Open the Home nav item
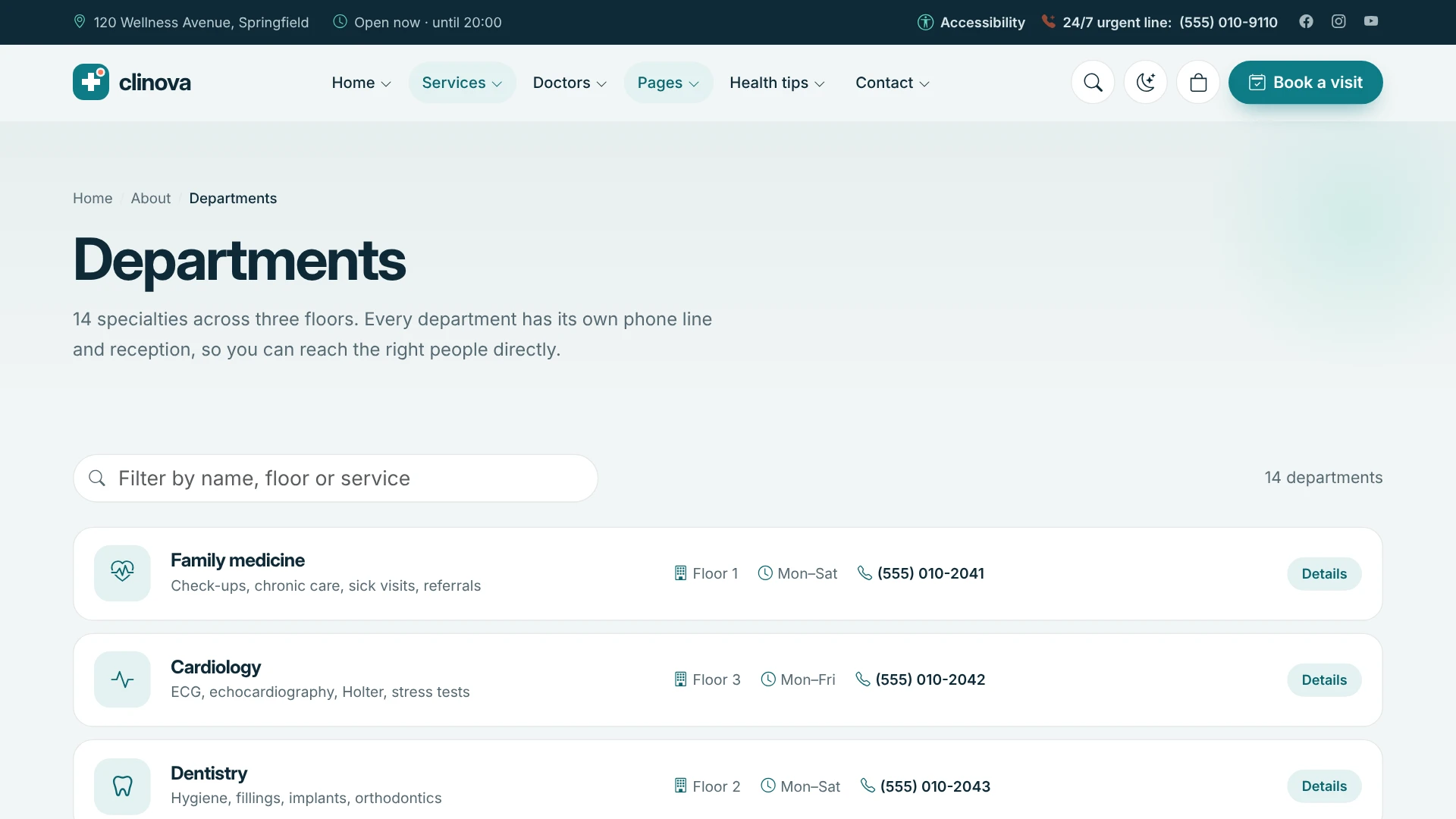The width and height of the screenshot is (1456, 819). click(x=362, y=83)
